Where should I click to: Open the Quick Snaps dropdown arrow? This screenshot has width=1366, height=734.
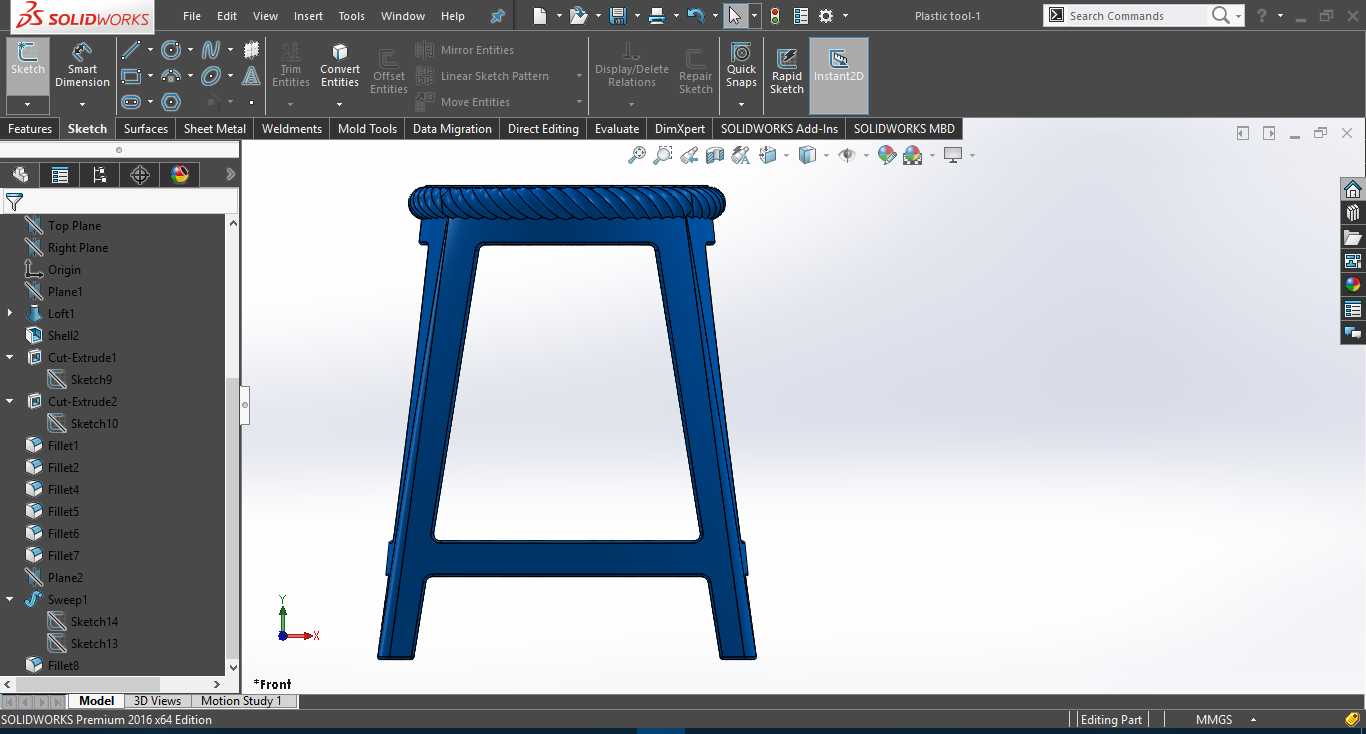(x=741, y=103)
